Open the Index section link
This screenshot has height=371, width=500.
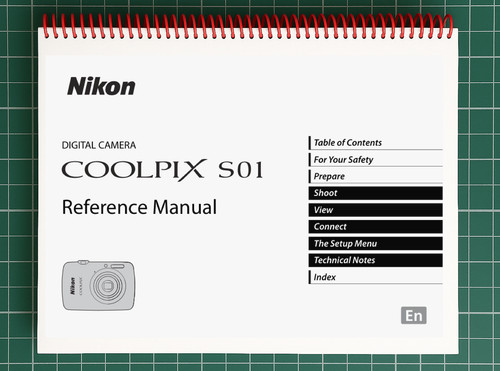click(x=376, y=277)
